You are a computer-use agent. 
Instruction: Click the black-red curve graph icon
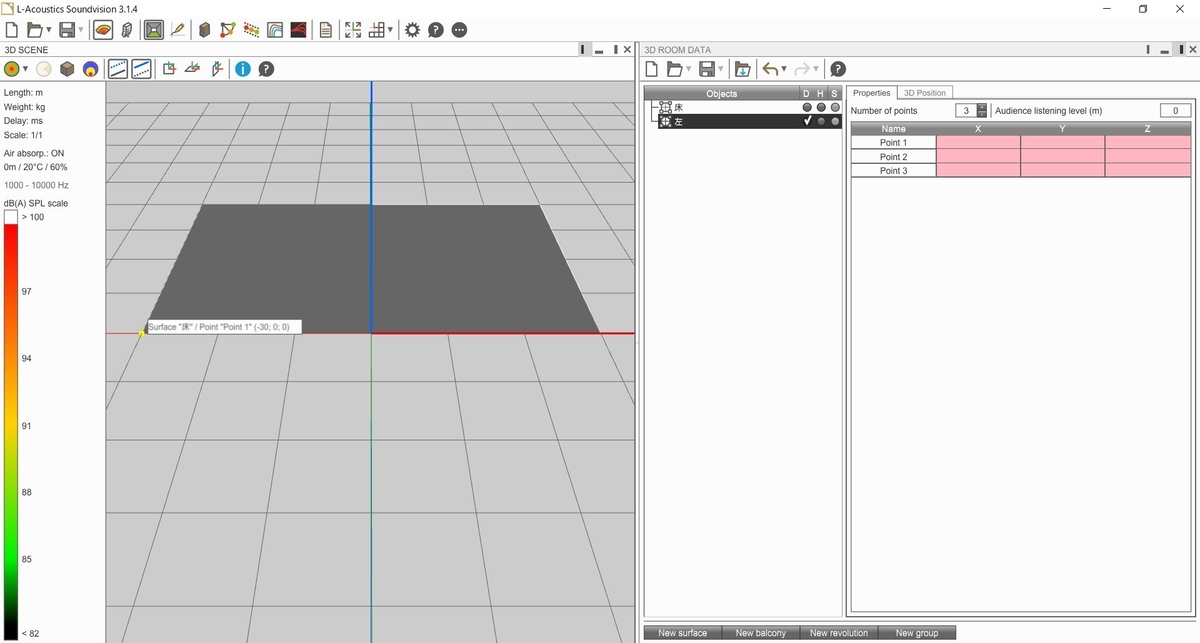click(x=298, y=30)
